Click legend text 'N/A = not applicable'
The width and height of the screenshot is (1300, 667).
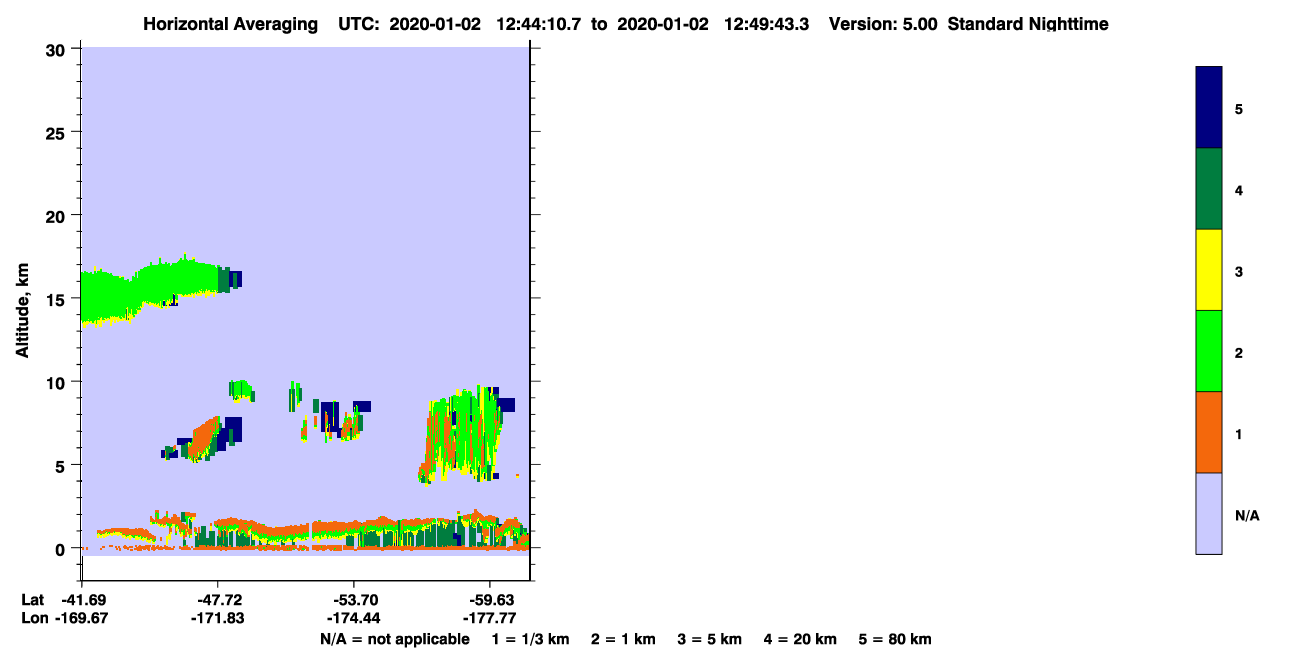(x=395, y=639)
